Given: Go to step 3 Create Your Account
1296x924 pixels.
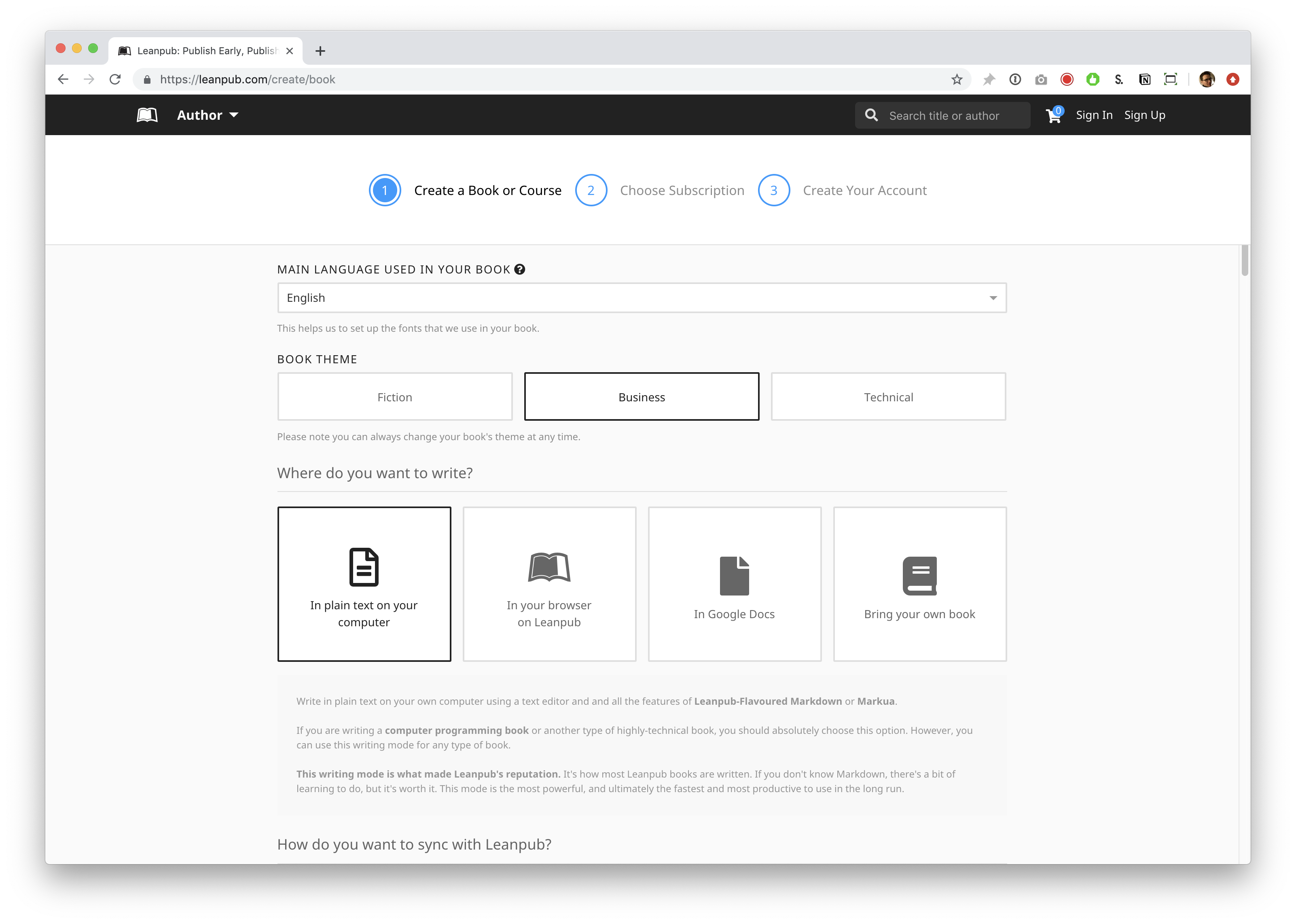Looking at the screenshot, I should coord(843,191).
